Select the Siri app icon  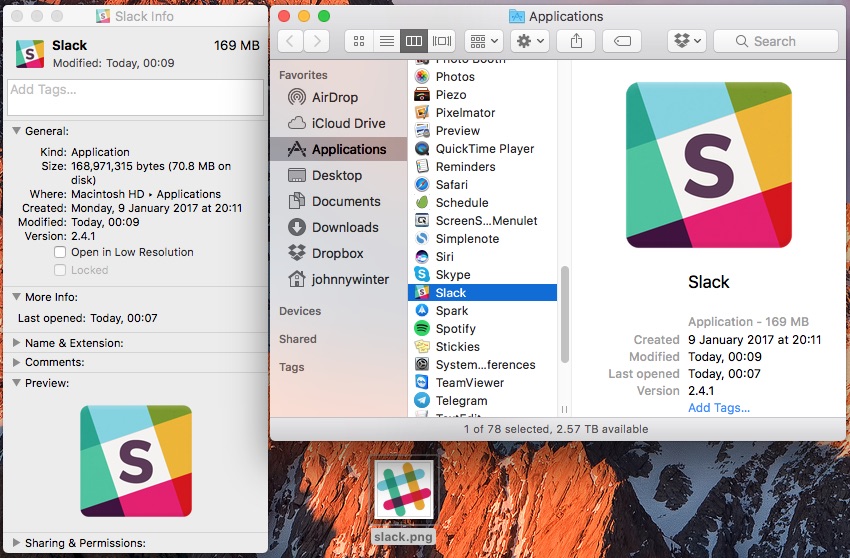click(422, 256)
